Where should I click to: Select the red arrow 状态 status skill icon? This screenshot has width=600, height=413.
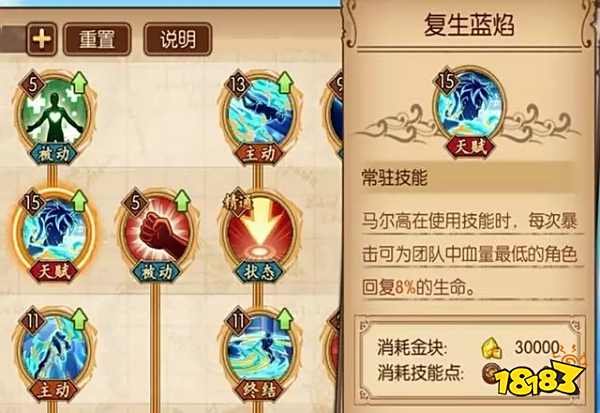[259, 233]
